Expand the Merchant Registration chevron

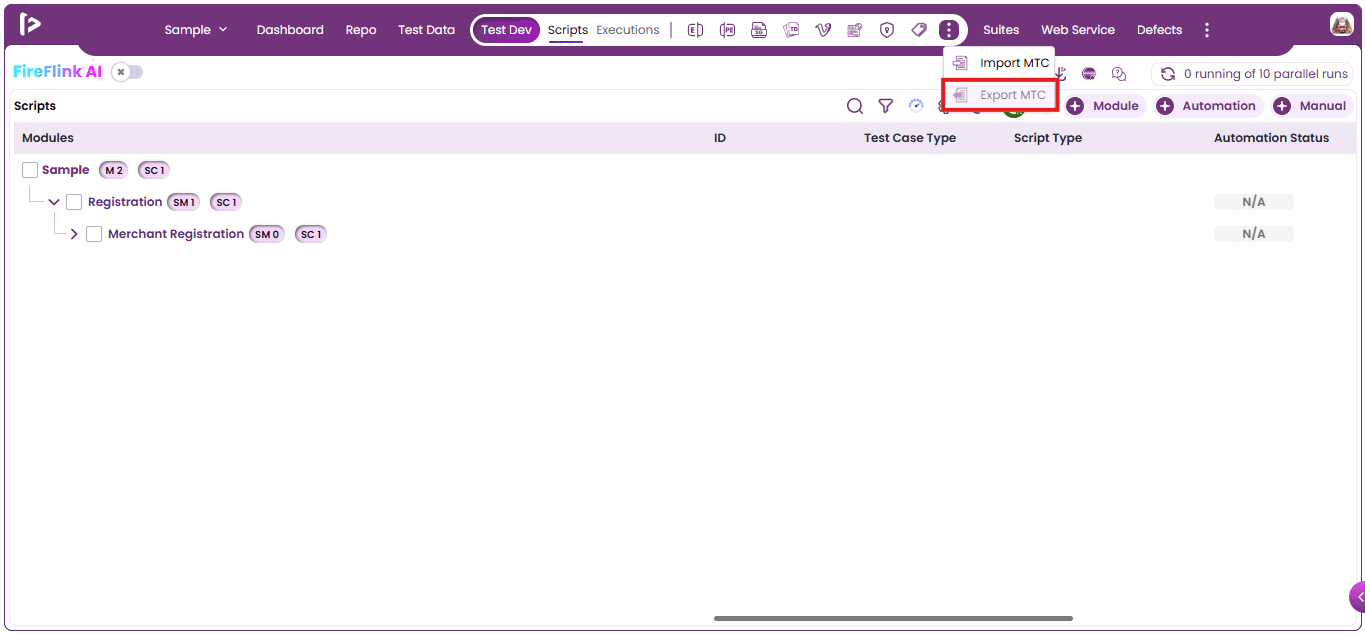pyautogui.click(x=74, y=234)
